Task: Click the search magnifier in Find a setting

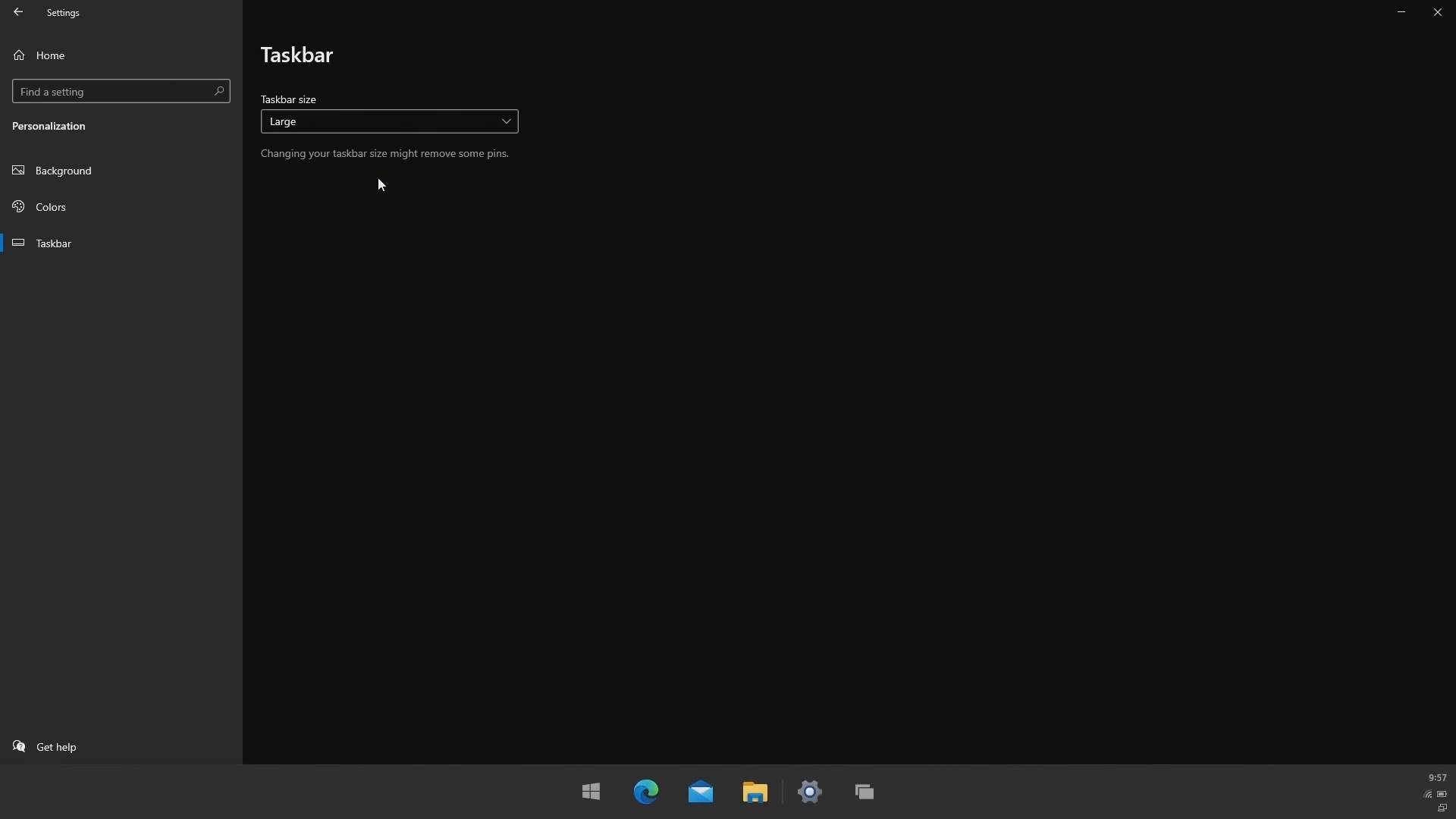Action: 219,91
